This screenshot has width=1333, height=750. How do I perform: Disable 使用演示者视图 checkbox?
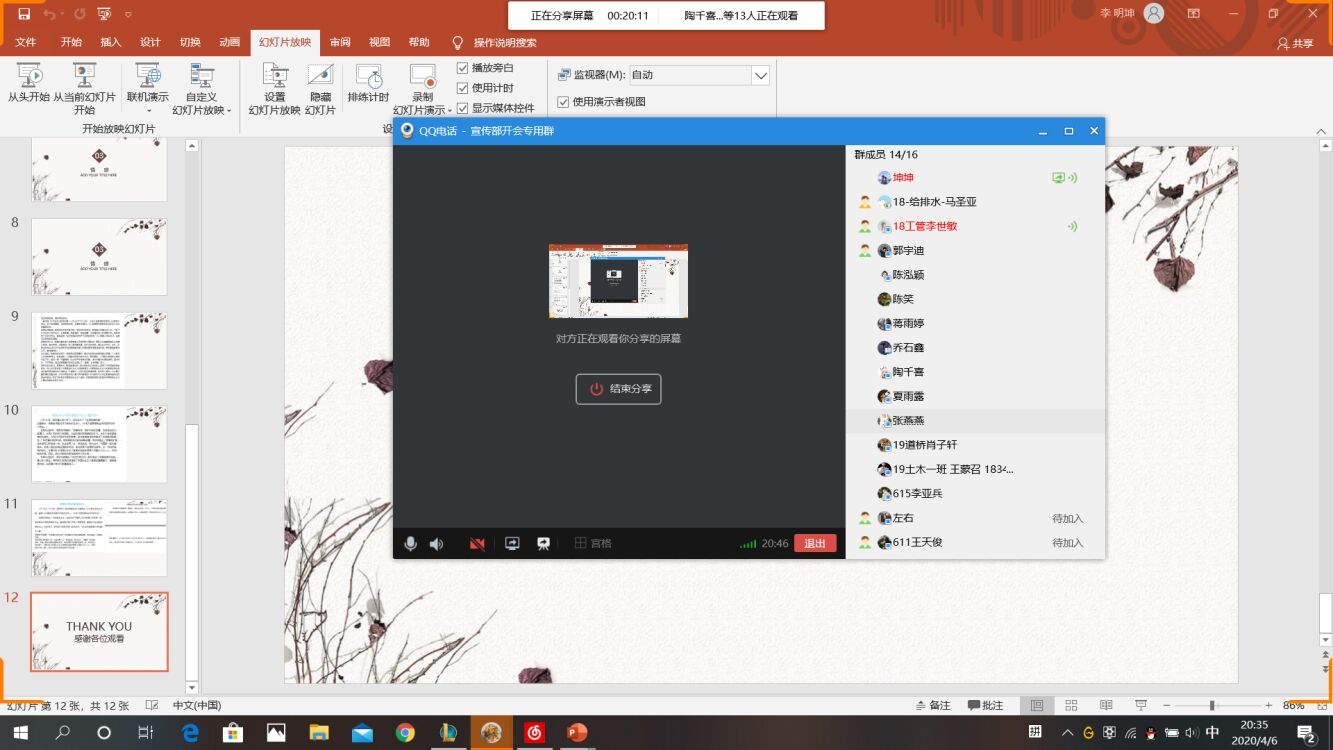tap(563, 102)
